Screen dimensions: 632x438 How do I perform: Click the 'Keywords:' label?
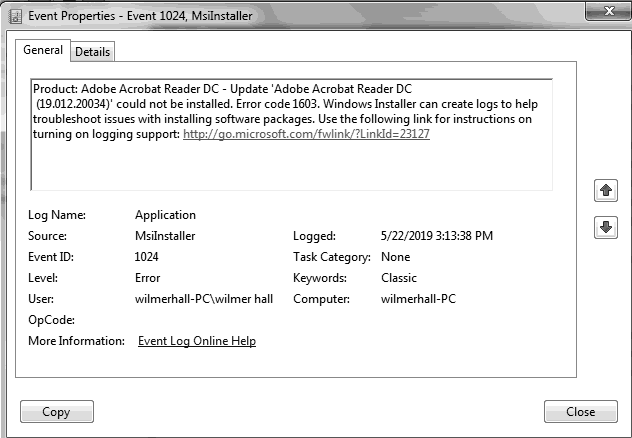[x=320, y=278]
